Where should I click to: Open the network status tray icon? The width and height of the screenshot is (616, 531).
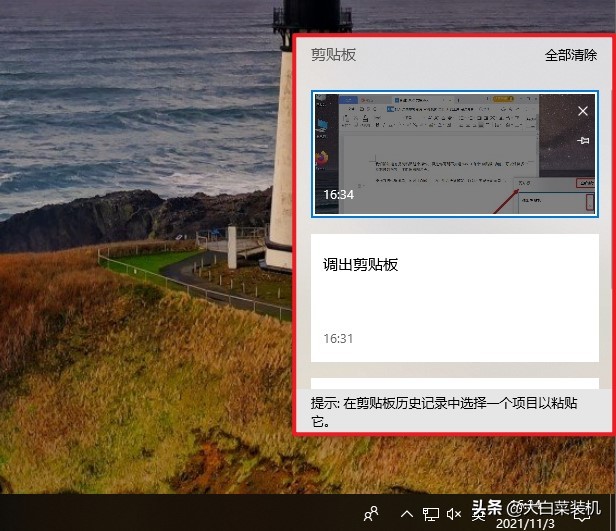[x=431, y=514]
